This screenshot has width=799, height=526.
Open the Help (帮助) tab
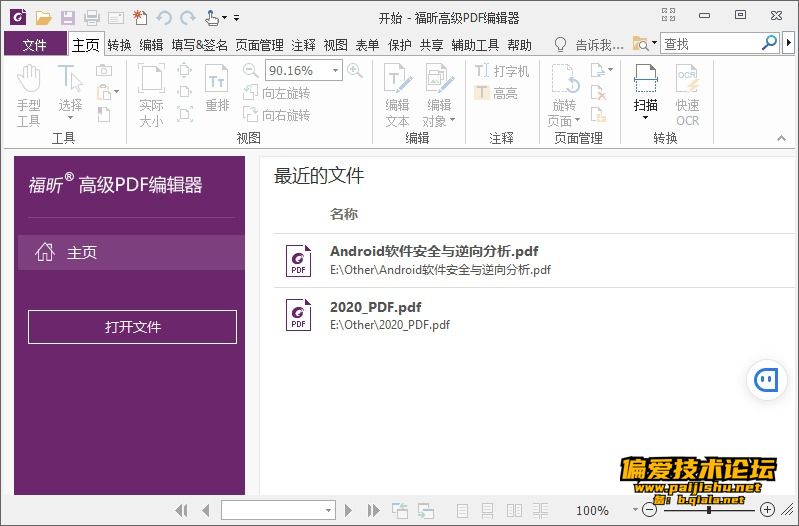pos(519,45)
